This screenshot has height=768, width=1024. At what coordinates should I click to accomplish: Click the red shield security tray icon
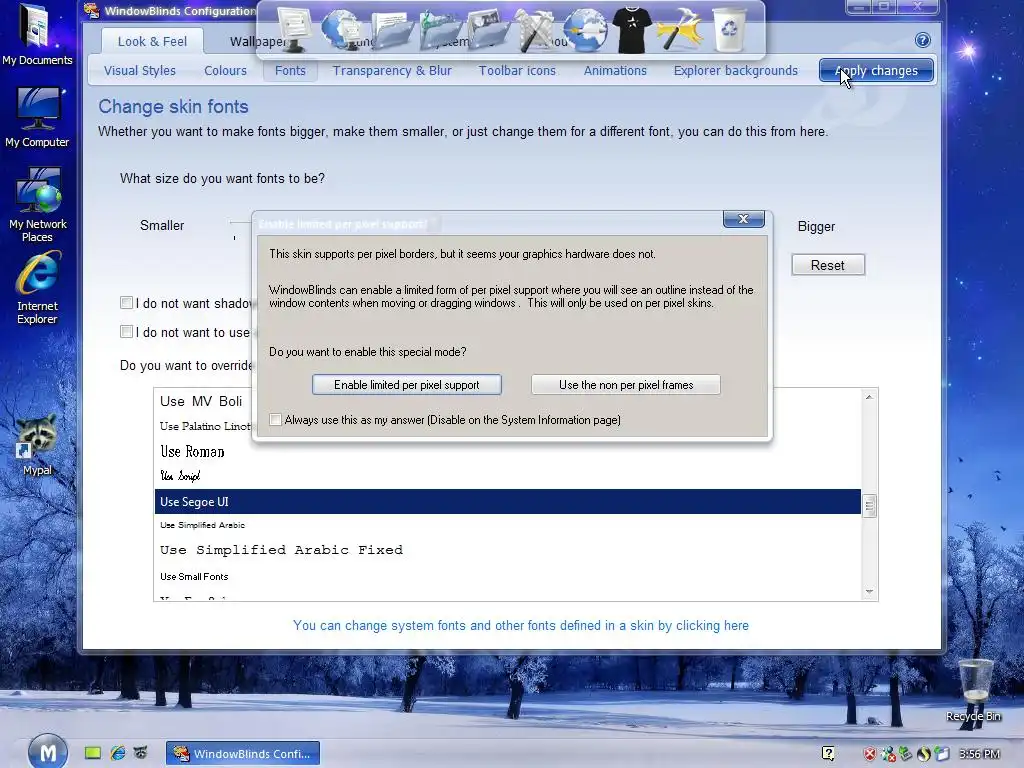[870, 754]
